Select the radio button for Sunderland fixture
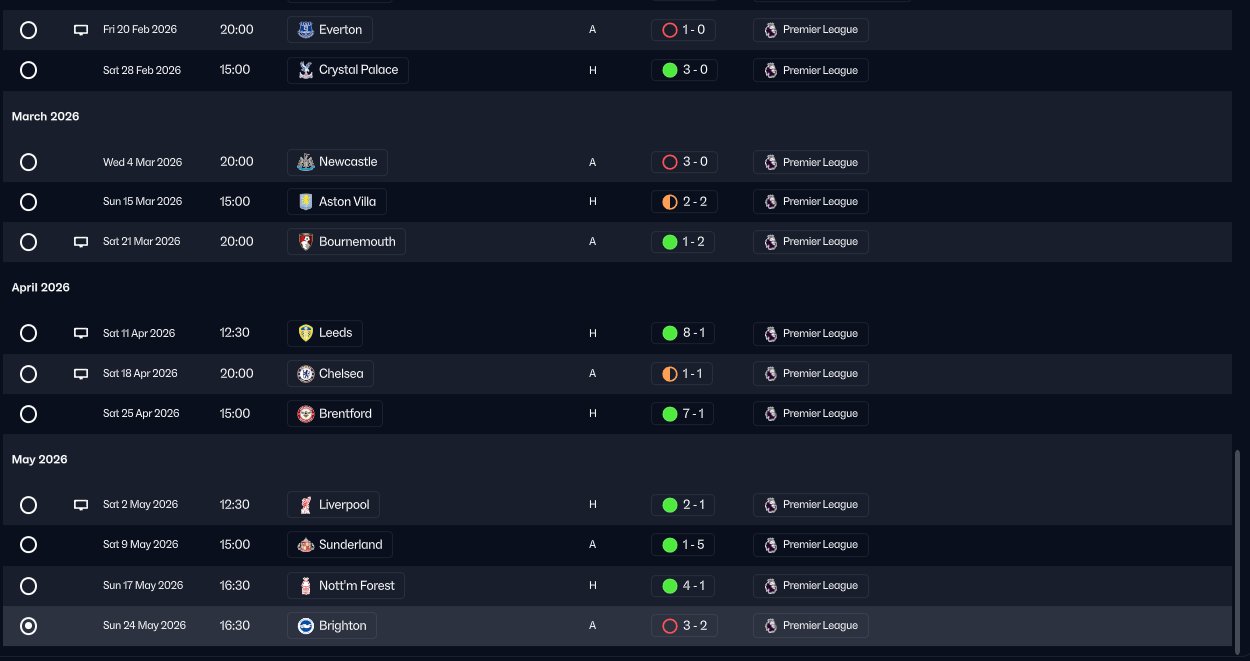This screenshot has width=1250, height=661. click(28, 545)
